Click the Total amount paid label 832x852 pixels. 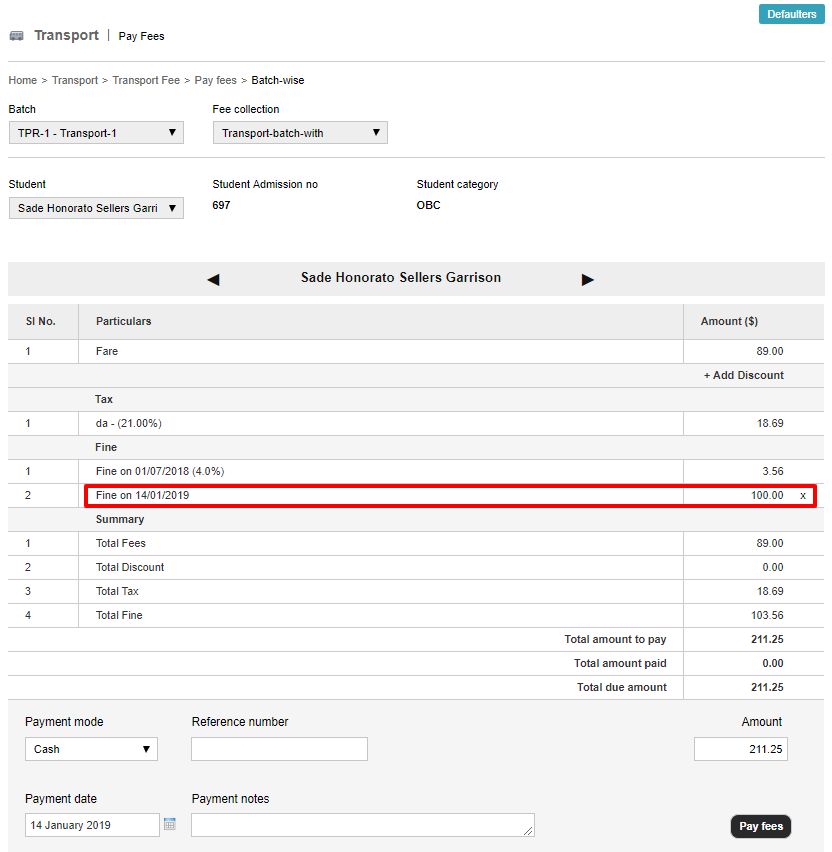pyautogui.click(x=620, y=663)
